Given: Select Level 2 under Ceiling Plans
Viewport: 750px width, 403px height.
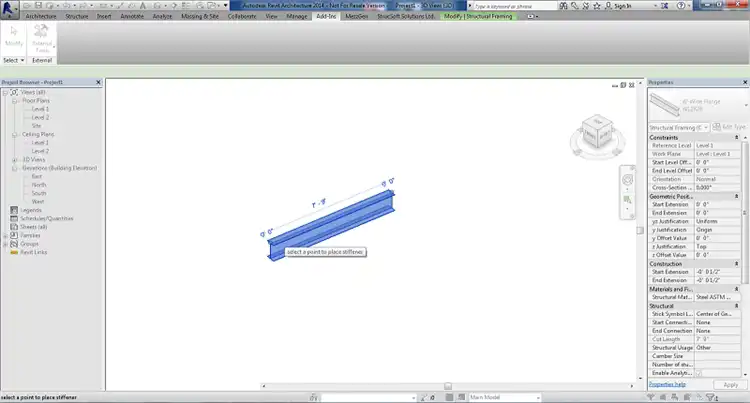Looking at the screenshot, I should coord(40,151).
